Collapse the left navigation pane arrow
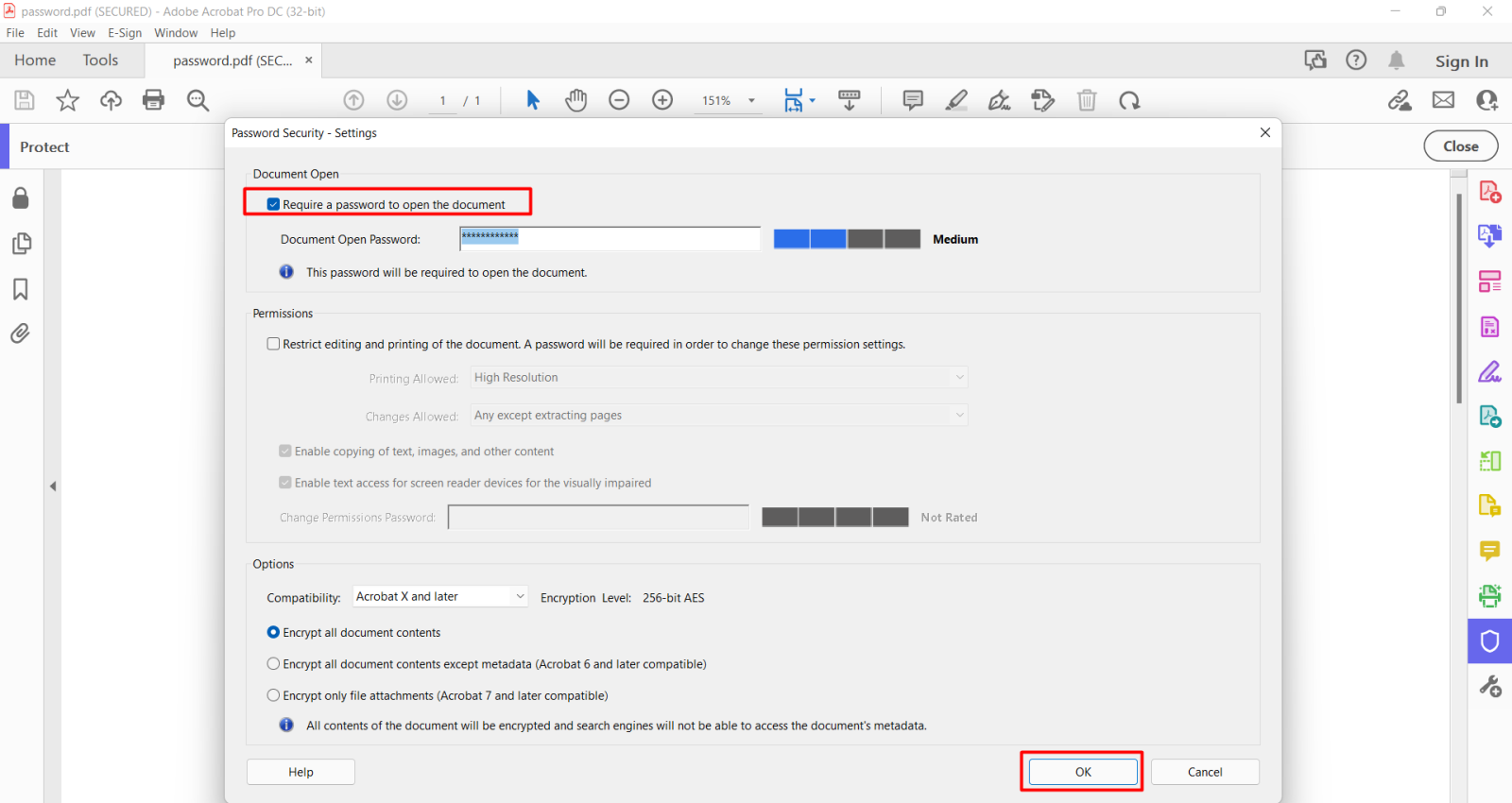 [x=53, y=486]
